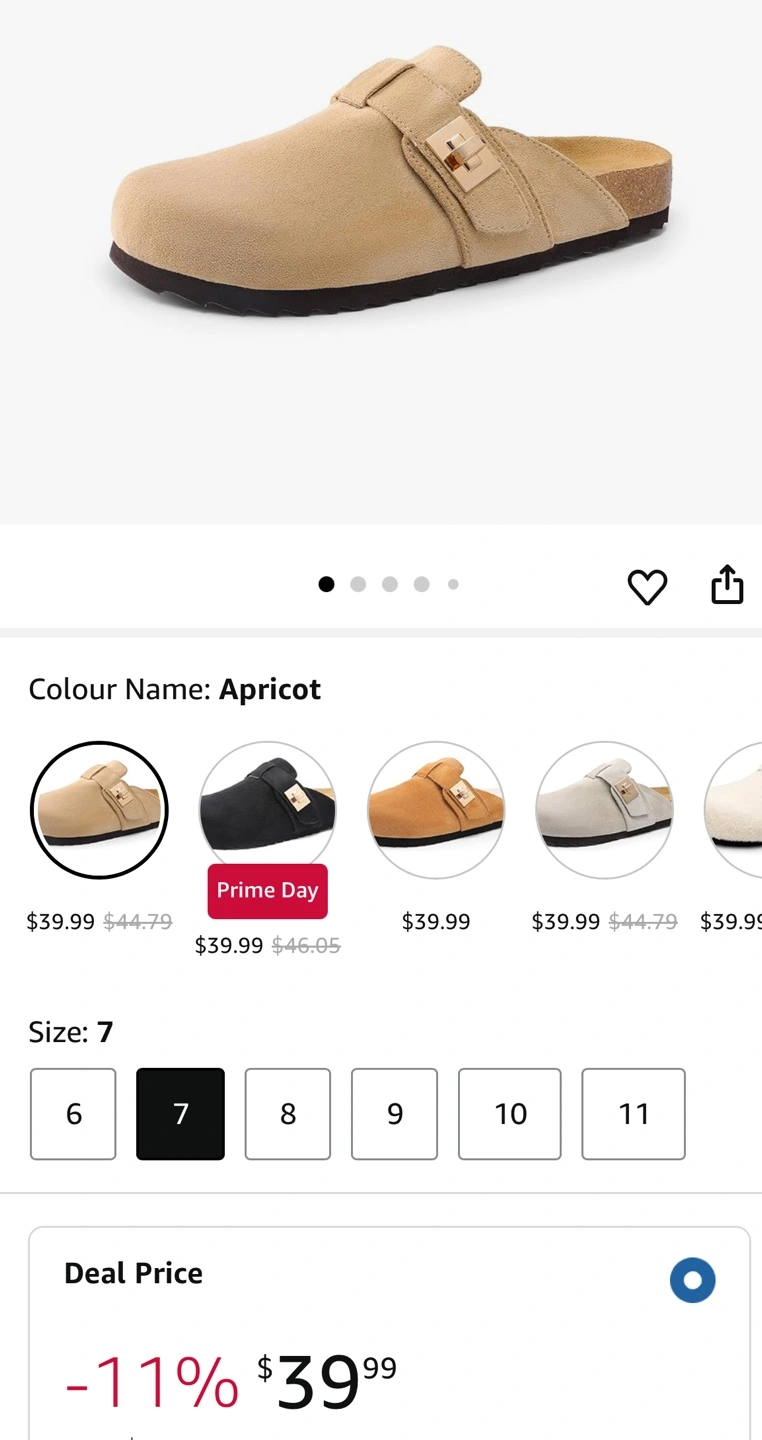The height and width of the screenshot is (1440, 762).
Task: Select size 7
Action: coord(180,1114)
